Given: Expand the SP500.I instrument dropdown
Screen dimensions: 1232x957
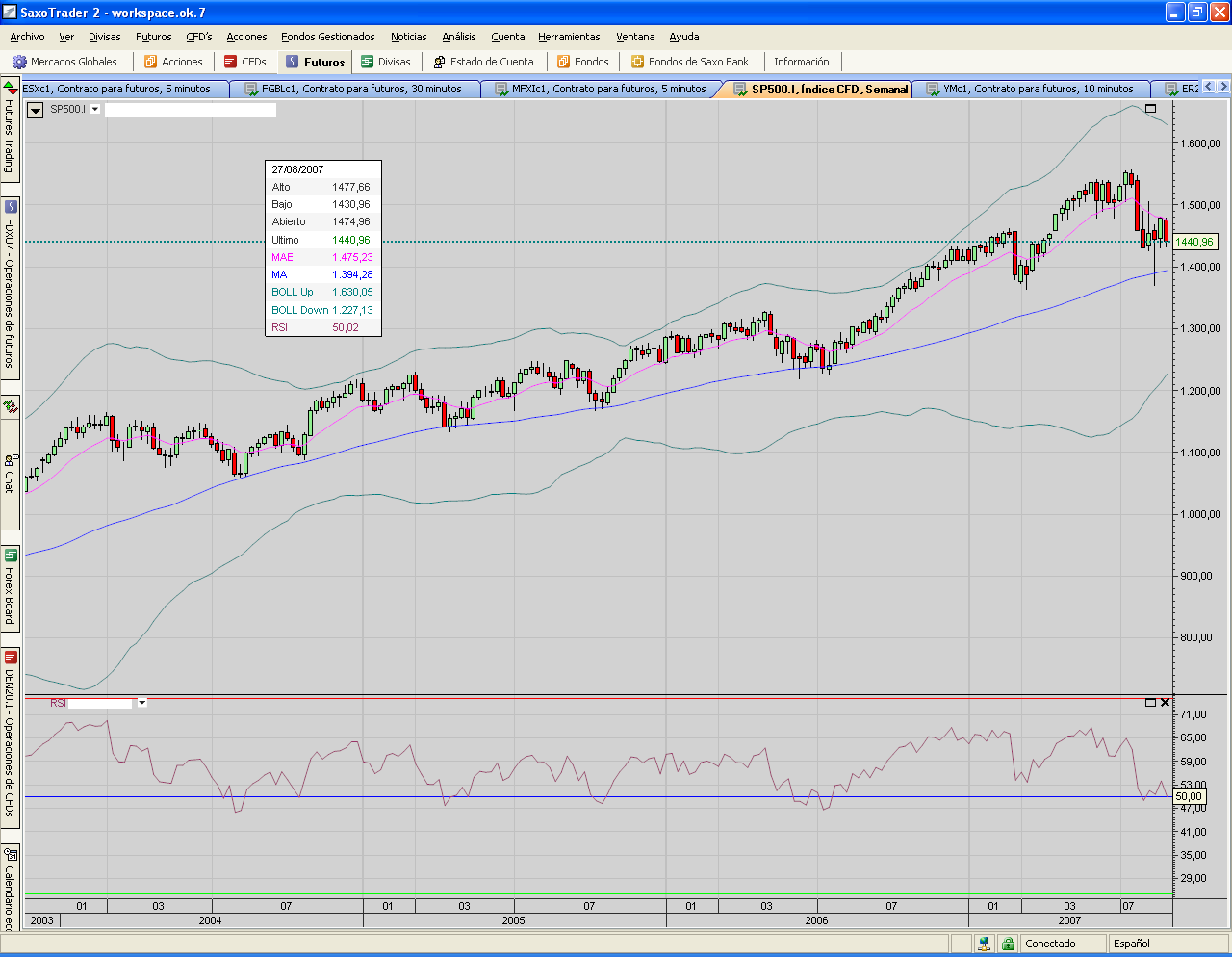Looking at the screenshot, I should (95, 110).
